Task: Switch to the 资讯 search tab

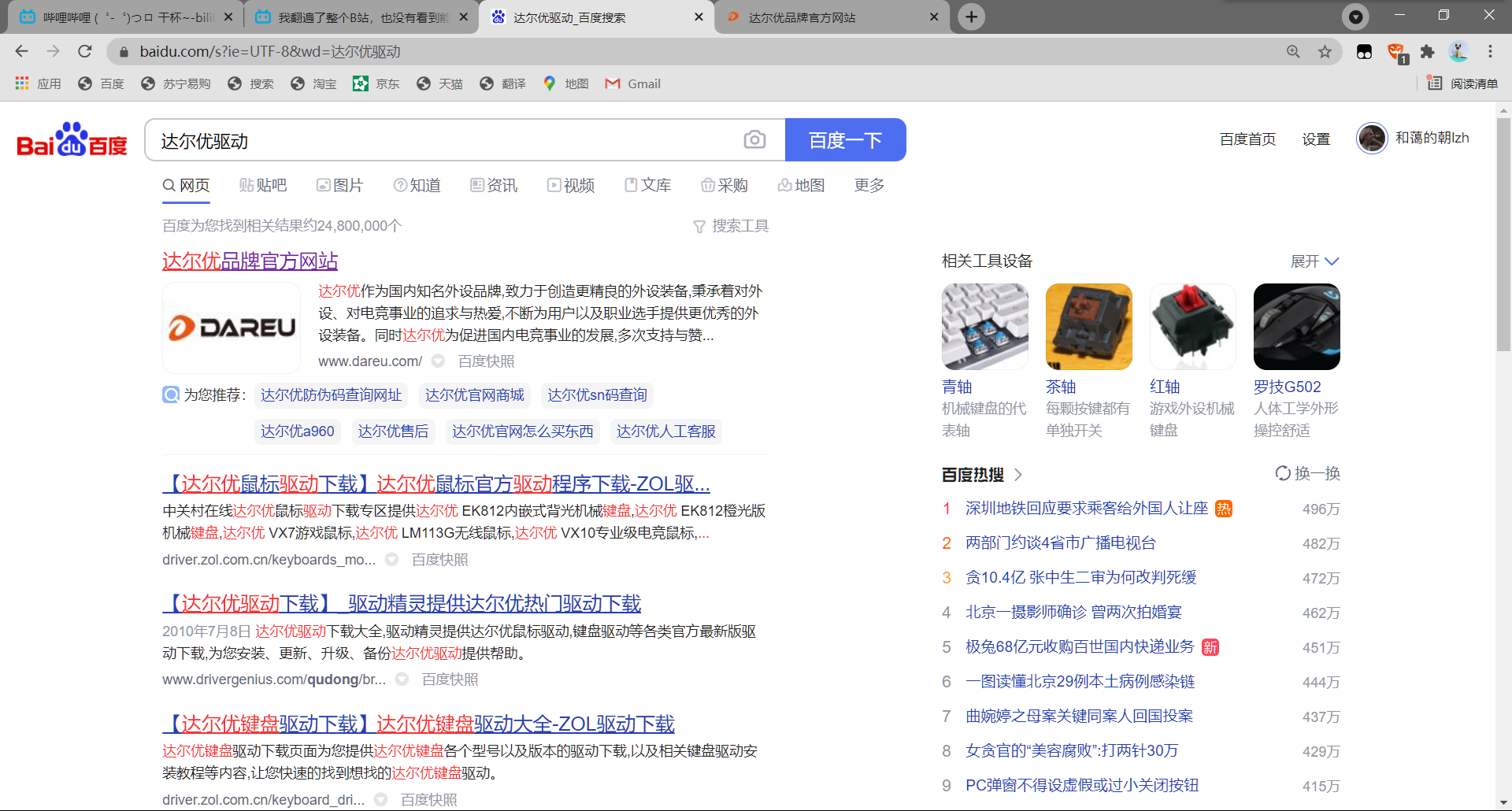Action: (494, 185)
